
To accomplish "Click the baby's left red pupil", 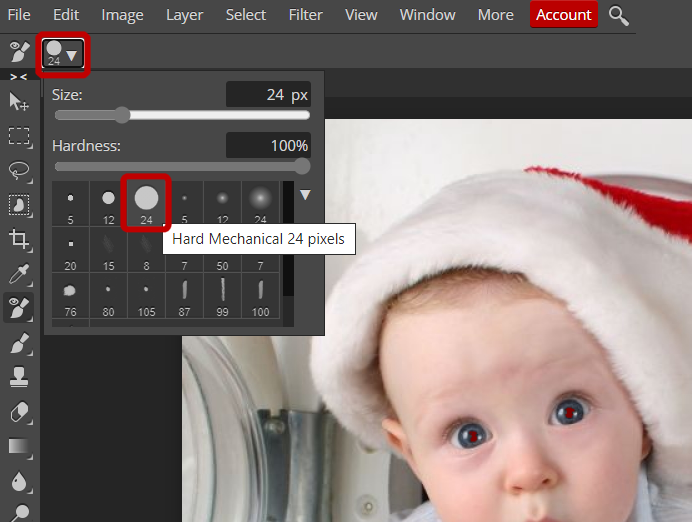I will tap(473, 436).
